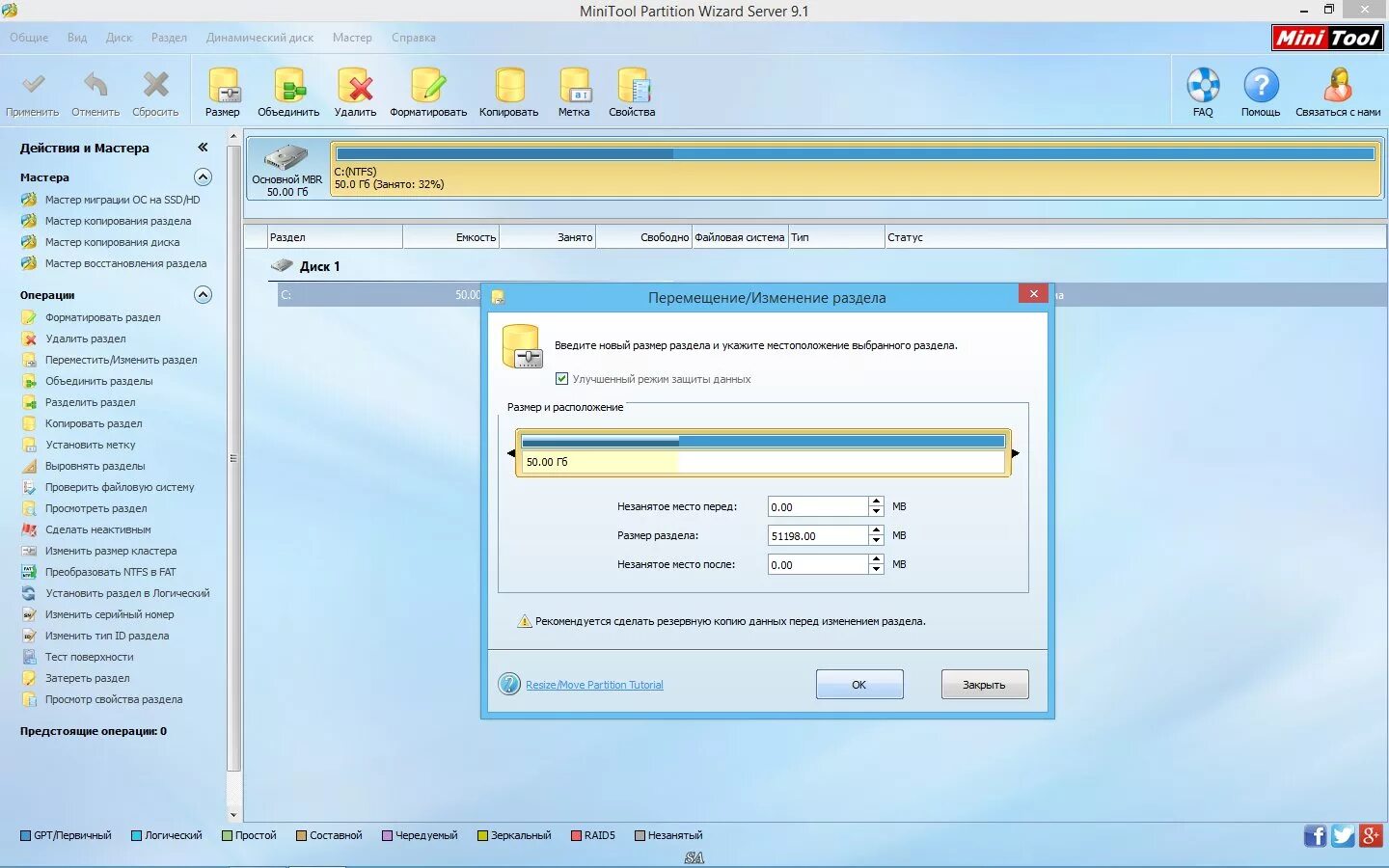Viewport: 1389px width, 868px height.
Task: Launch Мастер копирования диска
Action: [x=112, y=242]
